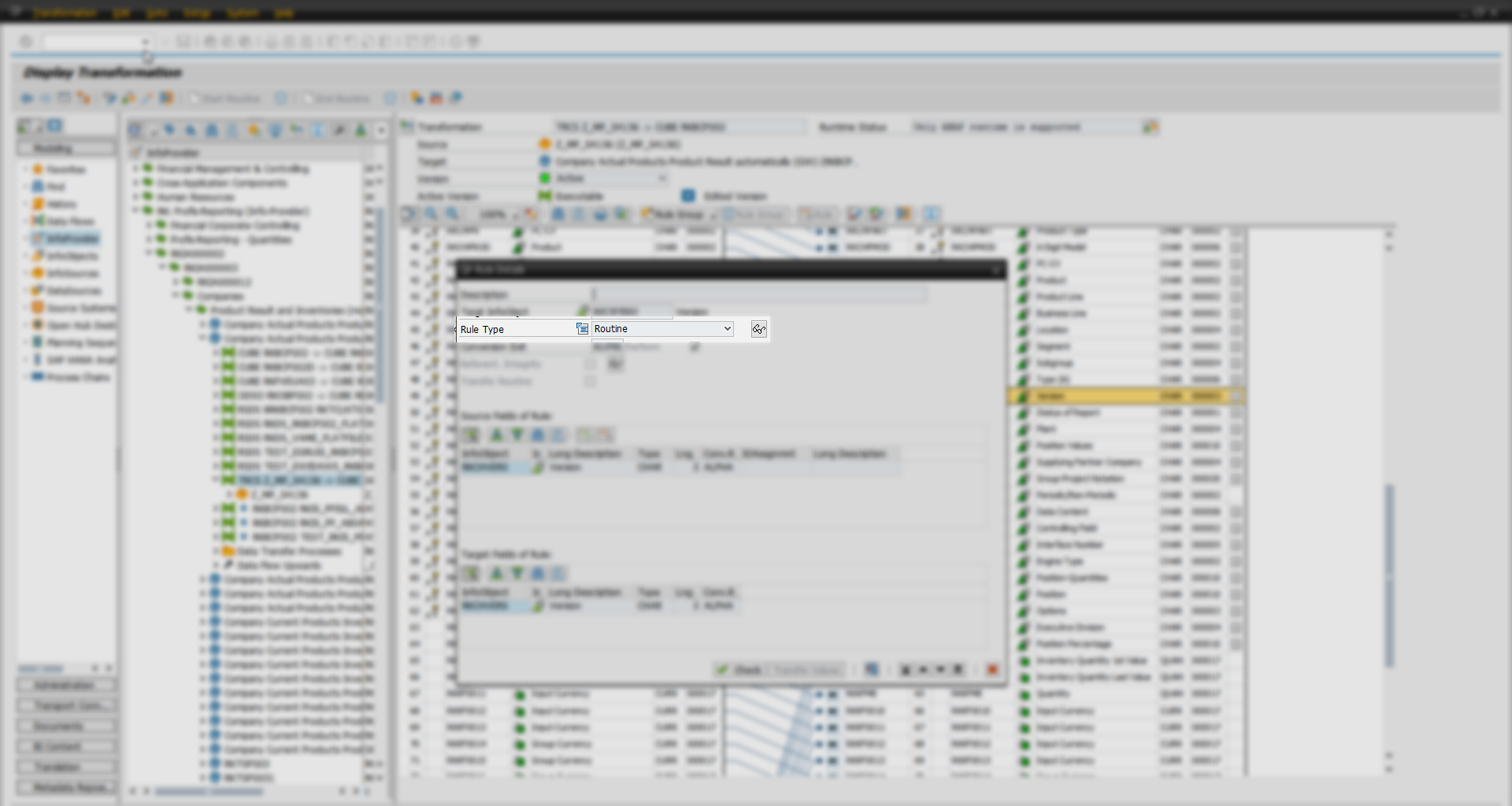Select the Display/Change pencil icon in the transformation toolbar
The height and width of the screenshot is (806, 1512).
[148, 98]
